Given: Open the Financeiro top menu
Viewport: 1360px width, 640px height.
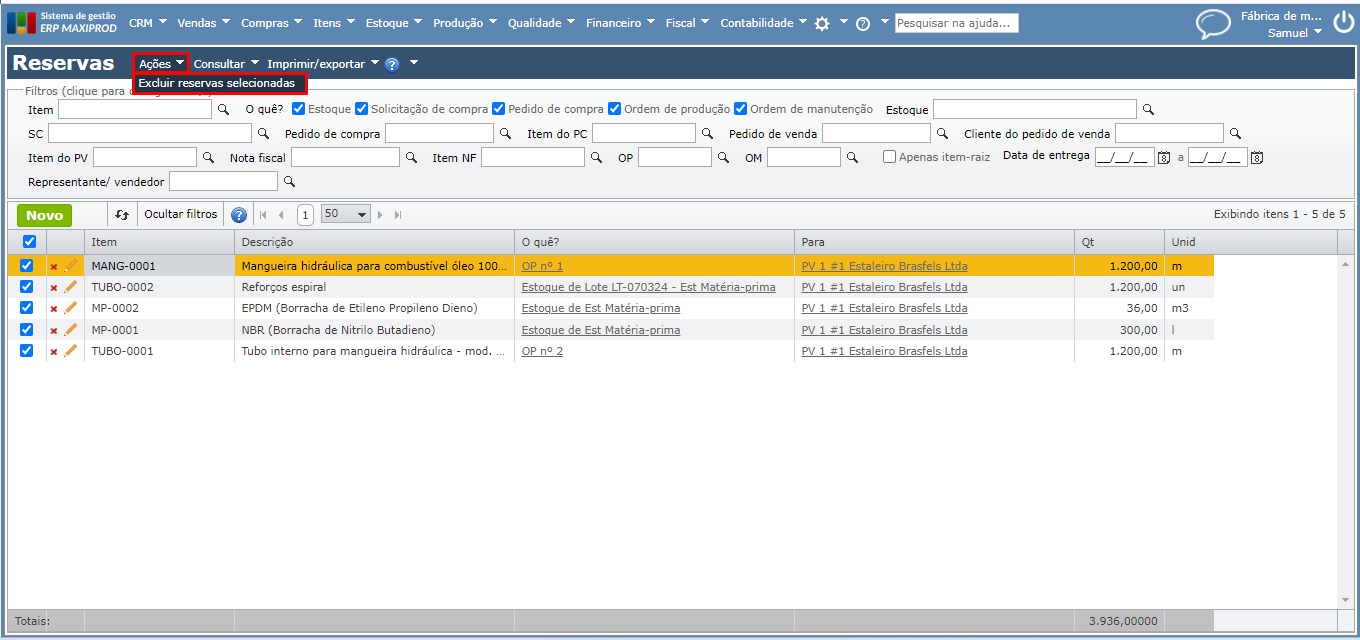Looking at the screenshot, I should pyautogui.click(x=620, y=23).
